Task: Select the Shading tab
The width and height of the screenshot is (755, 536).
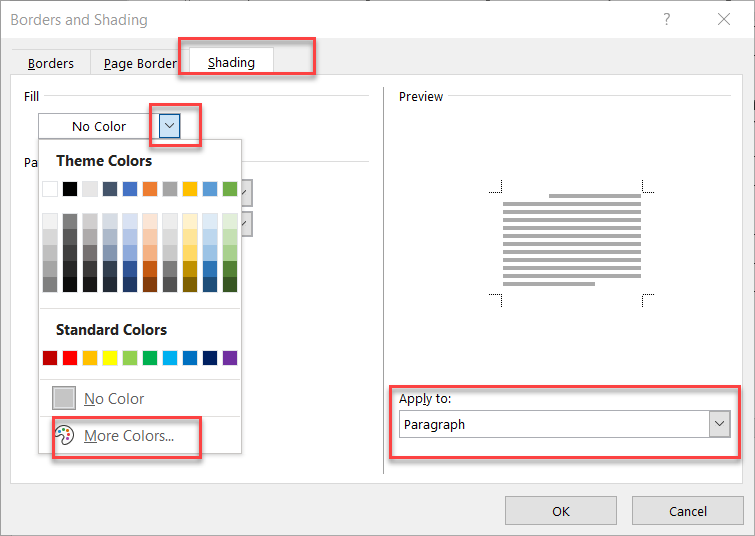Action: [231, 63]
